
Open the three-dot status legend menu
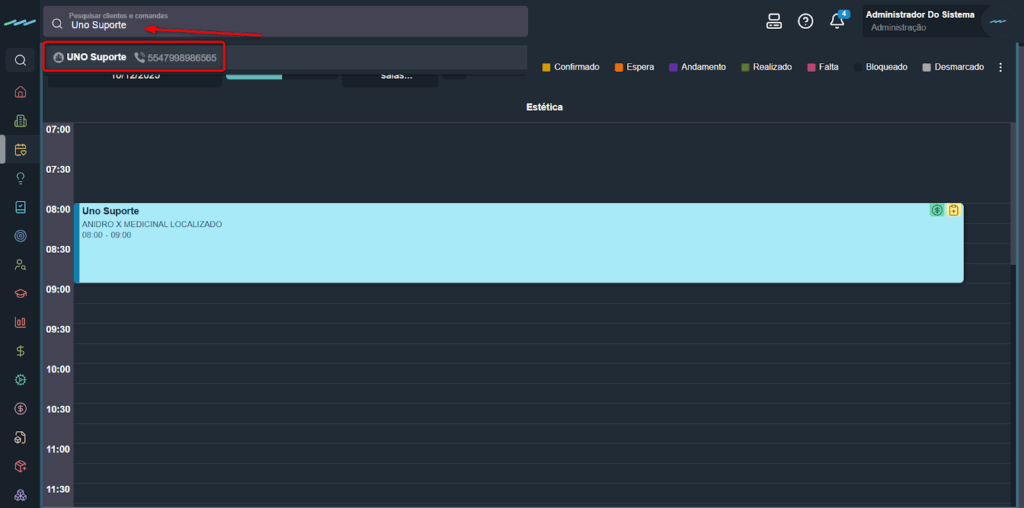(1000, 67)
